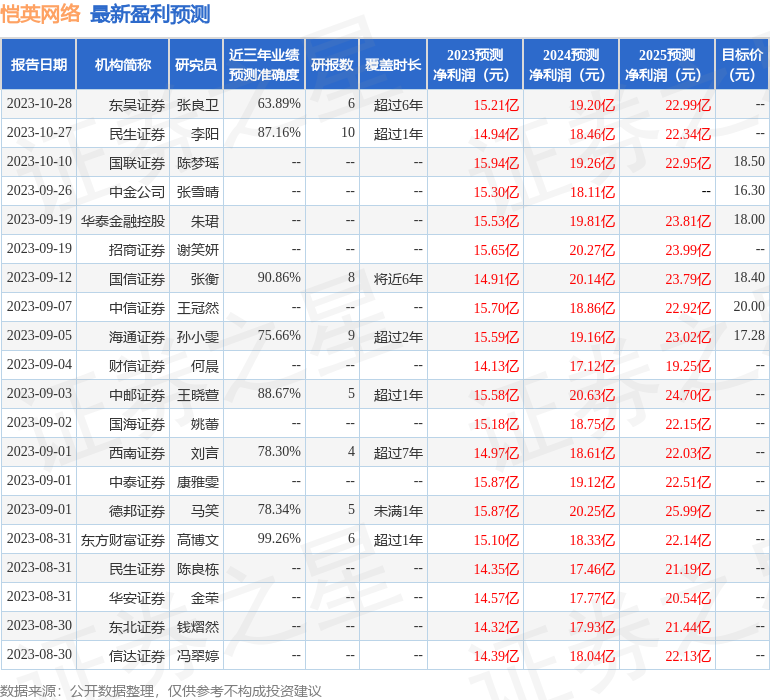The width and height of the screenshot is (770, 700).
Task: Click accuracy value 63.89%
Action: 279,104
